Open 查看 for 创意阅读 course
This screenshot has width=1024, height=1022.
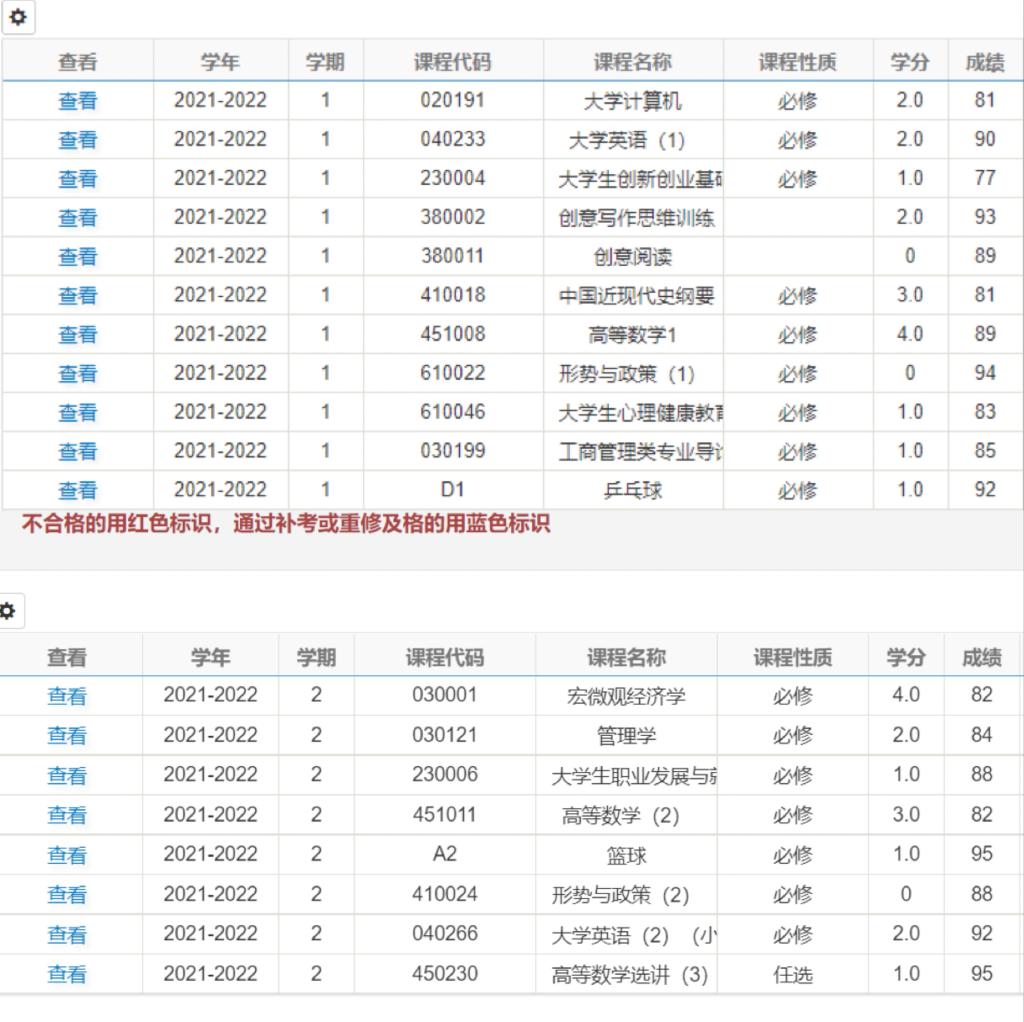[x=77, y=256]
